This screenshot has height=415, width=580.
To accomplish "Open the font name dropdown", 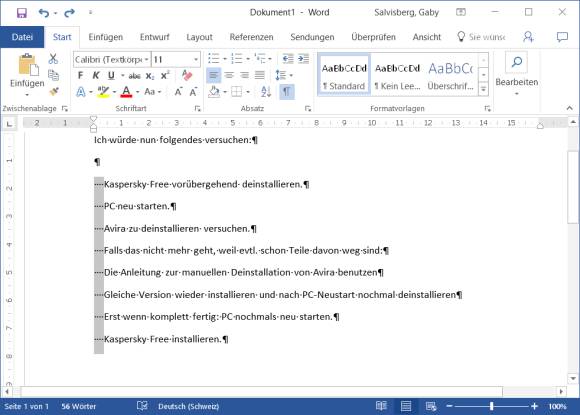I will 112,60.
